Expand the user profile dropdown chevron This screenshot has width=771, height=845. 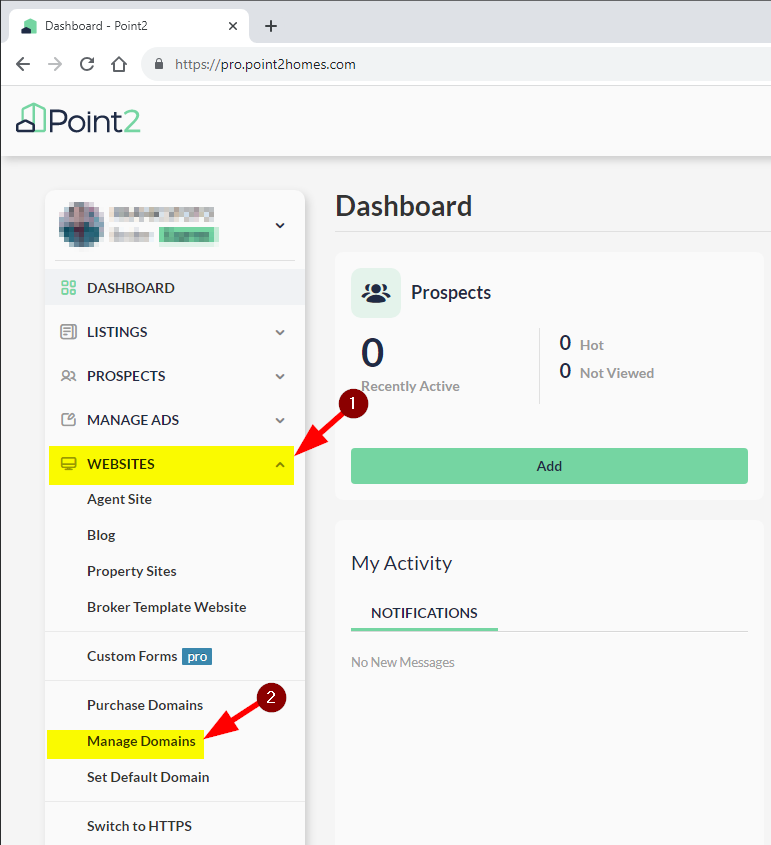tap(280, 225)
